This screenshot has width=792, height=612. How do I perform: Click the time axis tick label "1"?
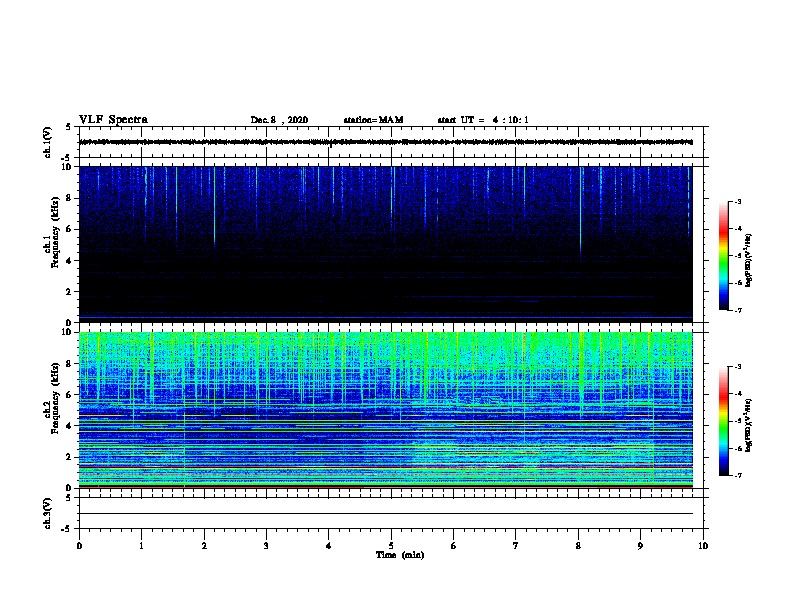(x=141, y=546)
